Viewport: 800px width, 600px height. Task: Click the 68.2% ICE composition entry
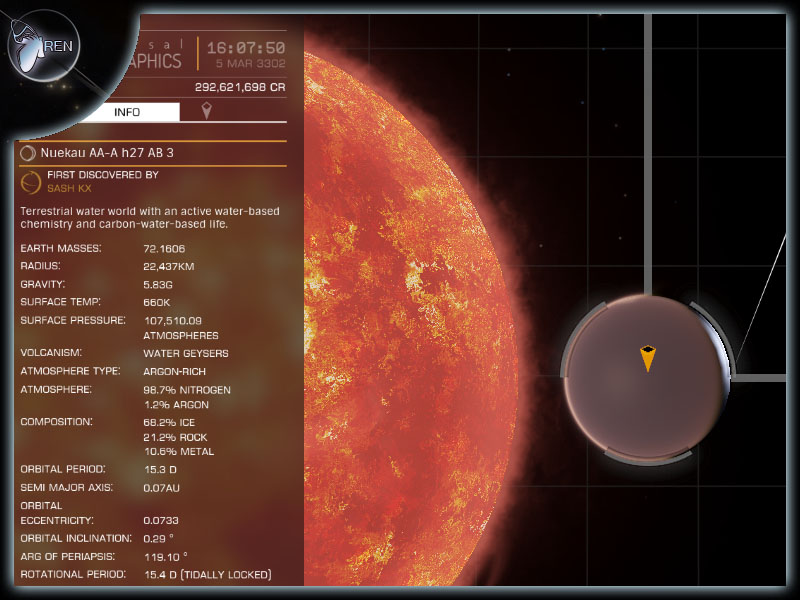169,422
